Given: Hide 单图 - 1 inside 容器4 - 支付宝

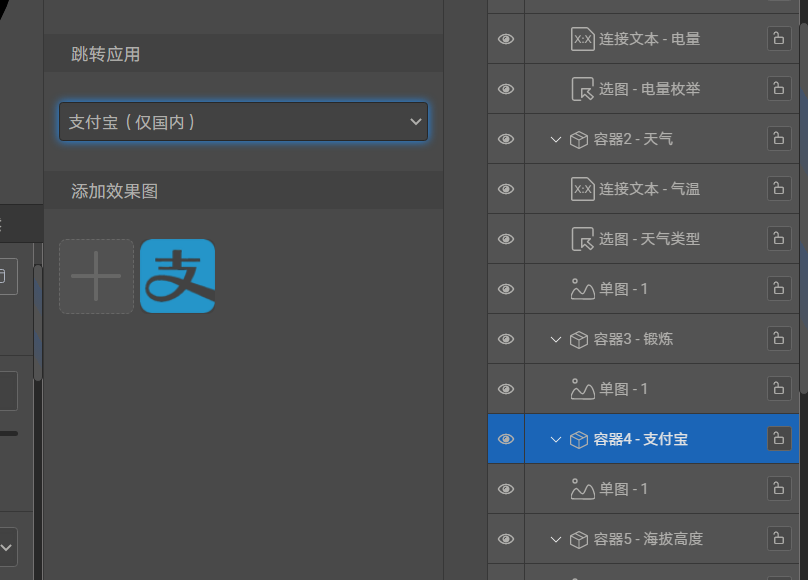Looking at the screenshot, I should [506, 489].
